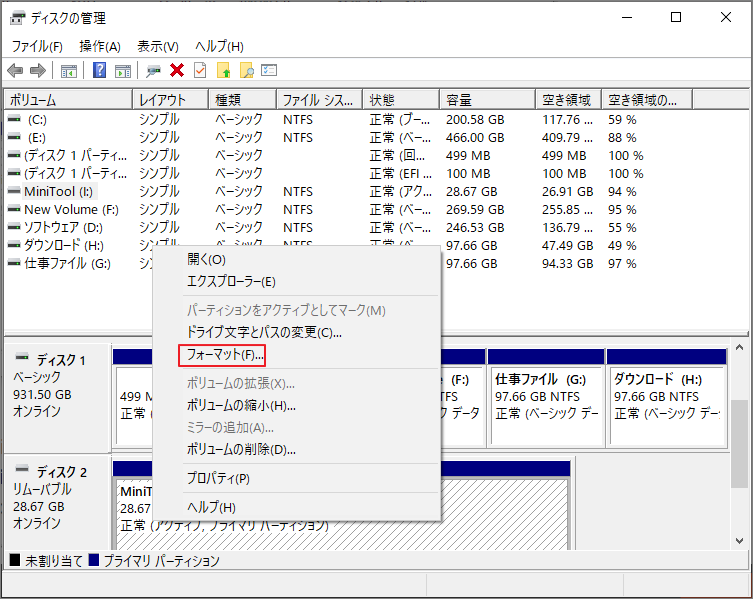Select ダウンロード (H:) partition block
Viewport: 753px width, 599px height.
[667, 398]
